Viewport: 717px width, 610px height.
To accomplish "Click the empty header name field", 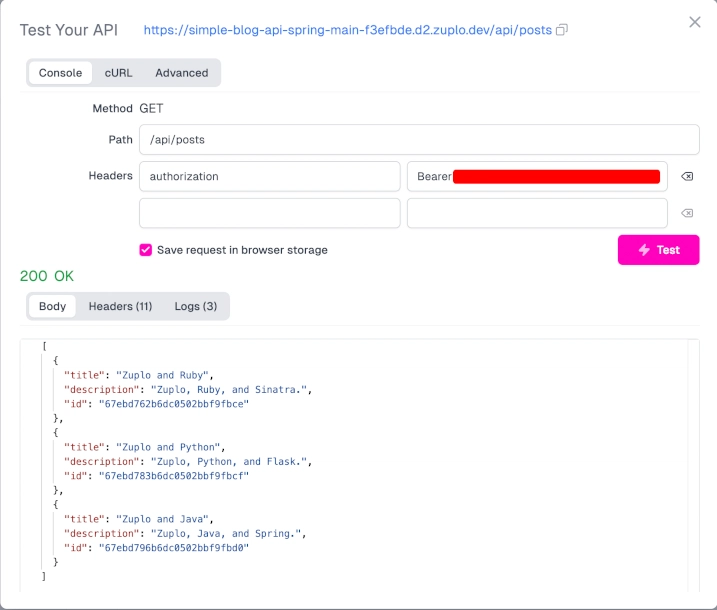I will coord(270,213).
